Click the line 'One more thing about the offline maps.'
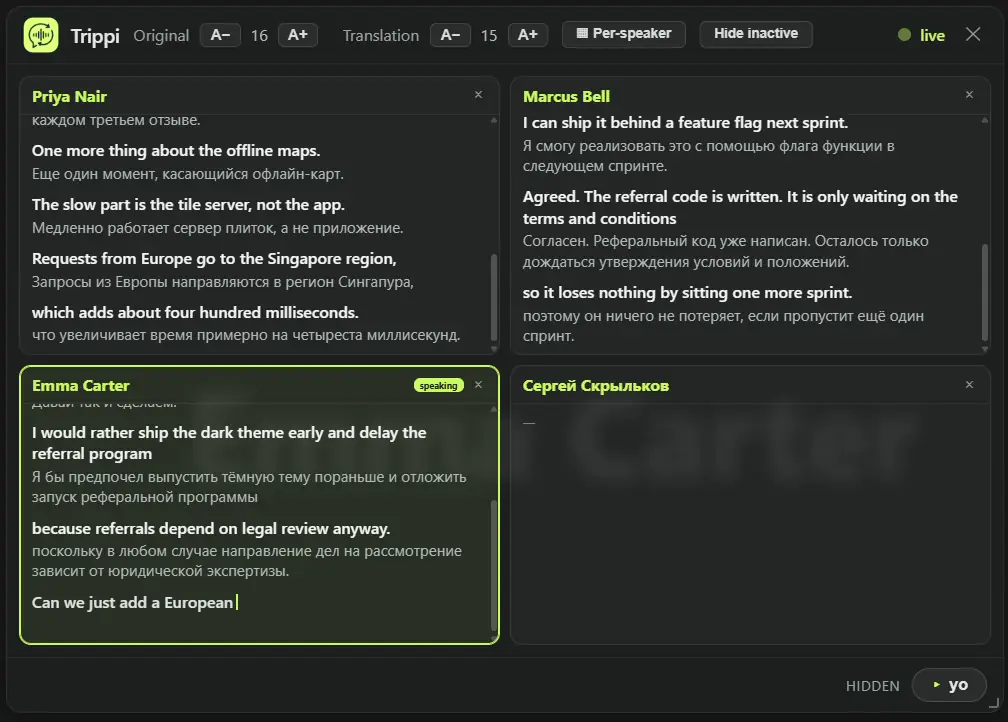 tap(176, 150)
